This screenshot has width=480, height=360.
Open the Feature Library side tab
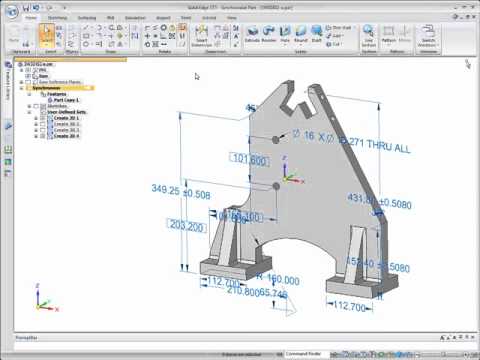[8, 81]
